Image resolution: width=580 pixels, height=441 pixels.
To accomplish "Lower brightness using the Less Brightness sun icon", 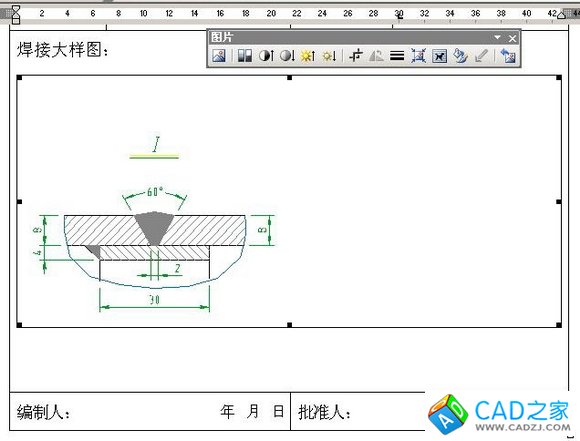I will 329,56.
